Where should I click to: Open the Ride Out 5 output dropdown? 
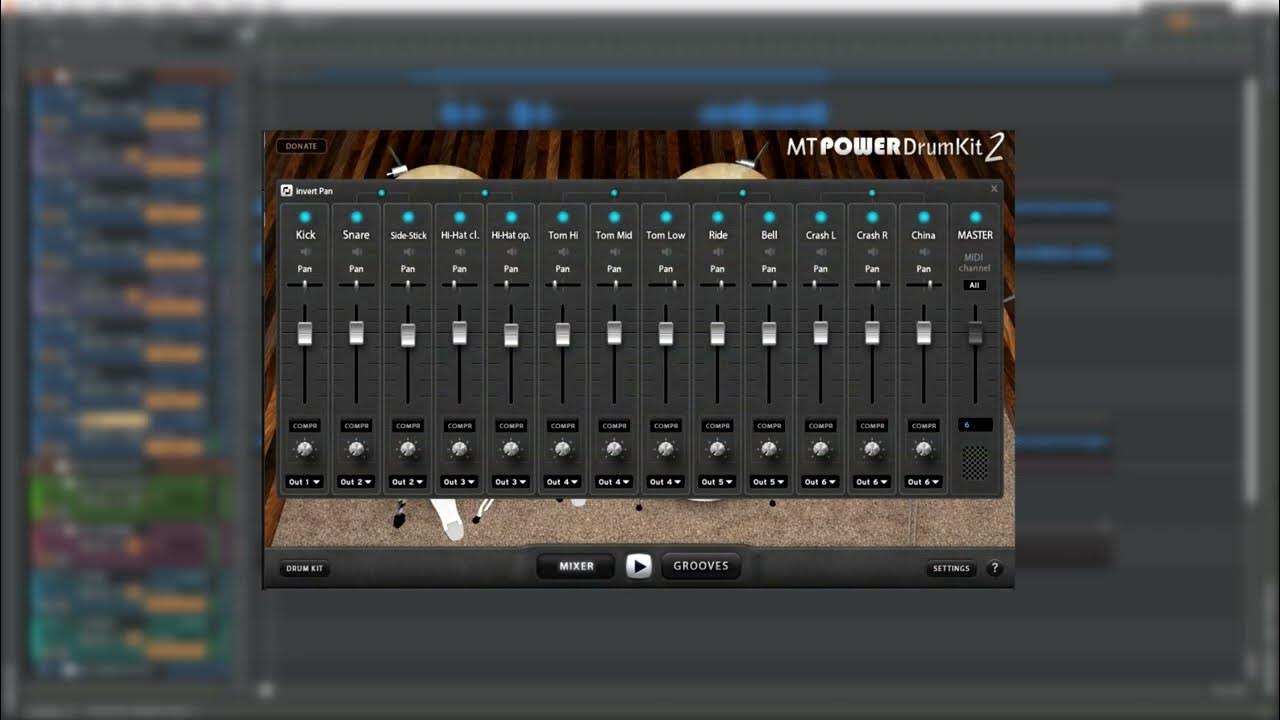tap(718, 482)
